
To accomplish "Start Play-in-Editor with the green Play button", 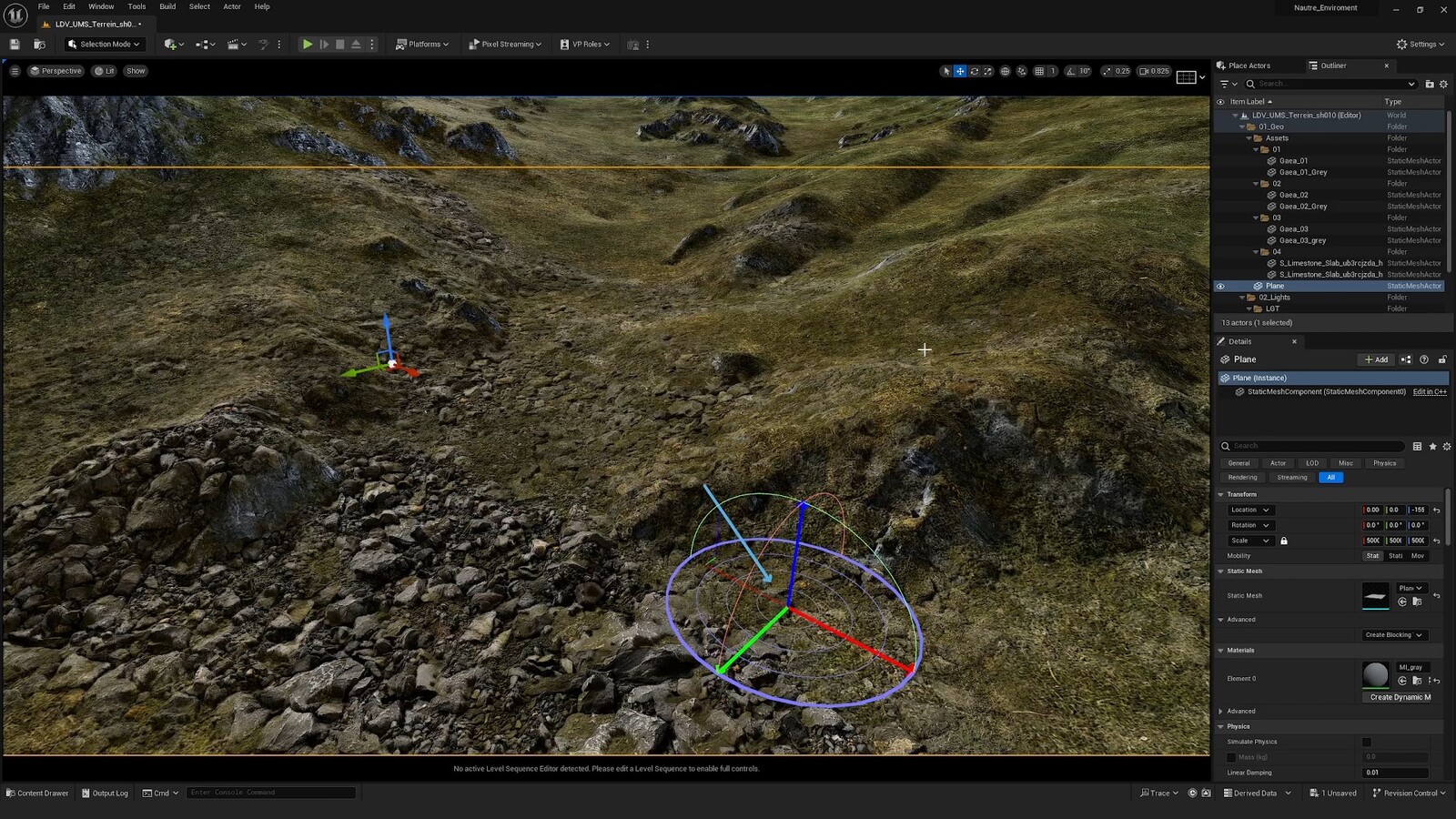I will [x=308, y=44].
